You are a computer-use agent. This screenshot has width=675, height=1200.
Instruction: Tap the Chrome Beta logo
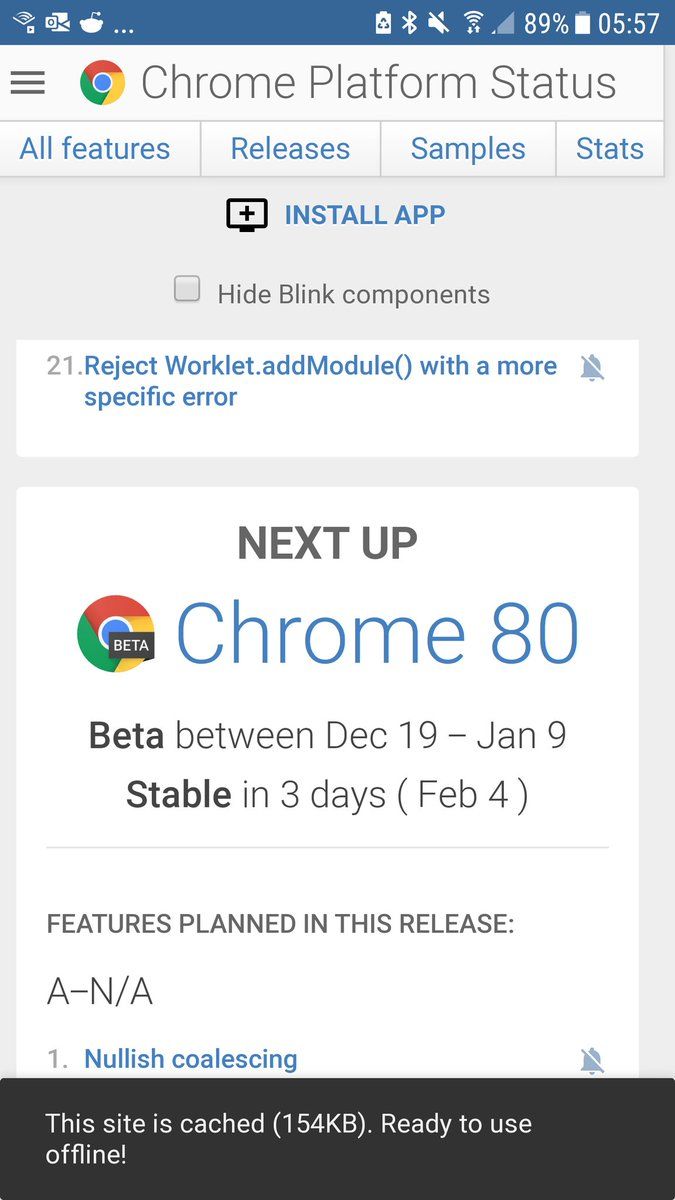(x=116, y=633)
